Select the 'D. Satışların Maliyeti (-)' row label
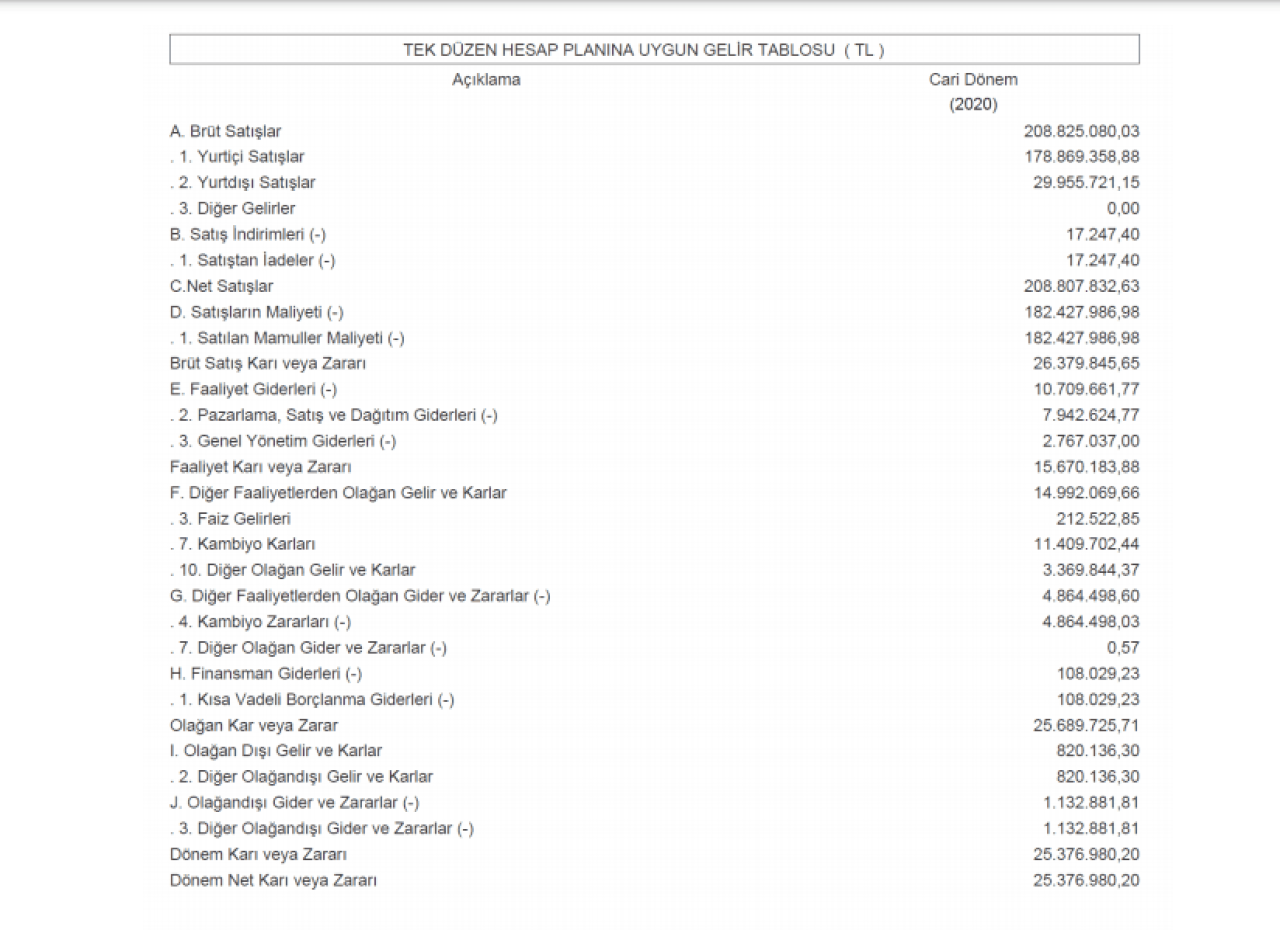 click(257, 312)
